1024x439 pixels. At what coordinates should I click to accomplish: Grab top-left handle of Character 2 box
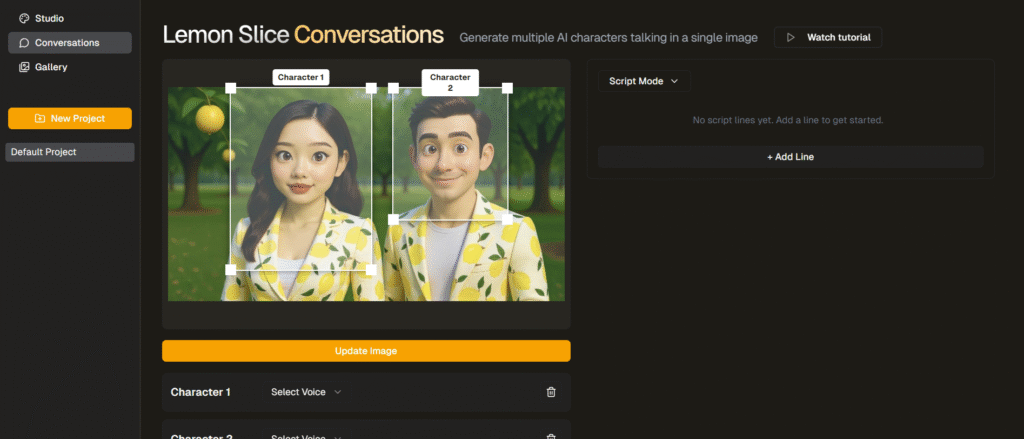click(x=393, y=88)
